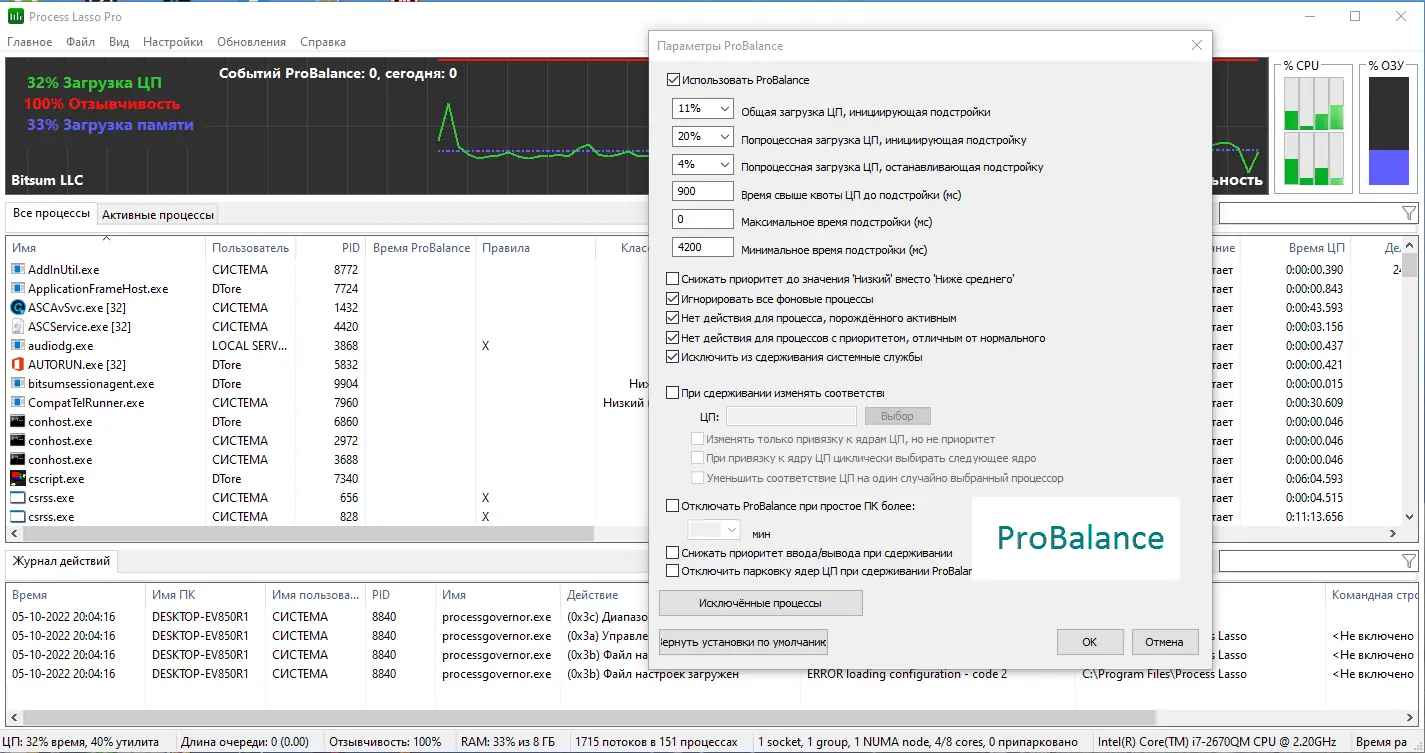1425x753 pixels.
Task: Uncheck 'Исключить из сдерживания системные службы'
Action: click(x=673, y=357)
